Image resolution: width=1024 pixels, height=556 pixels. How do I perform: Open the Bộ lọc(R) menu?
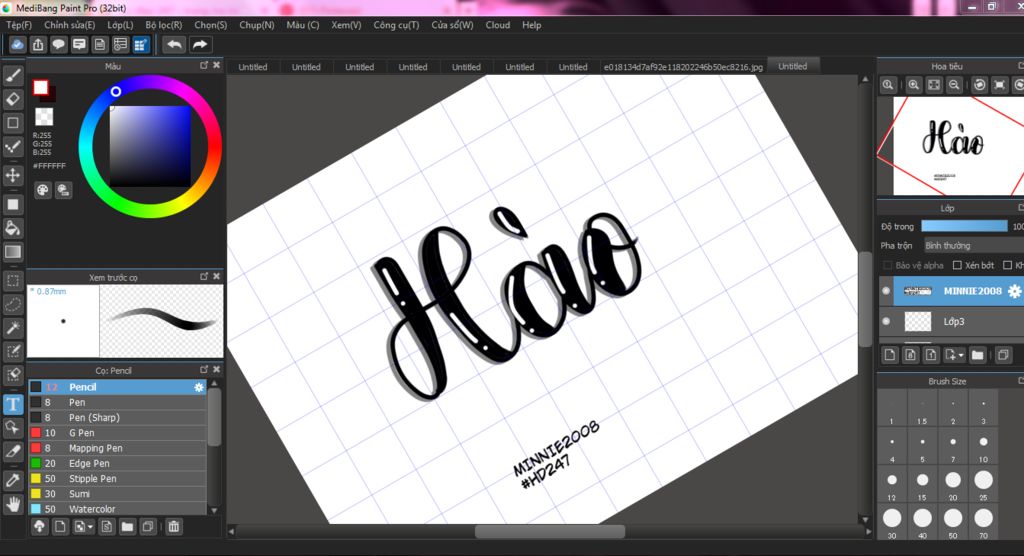(x=164, y=25)
